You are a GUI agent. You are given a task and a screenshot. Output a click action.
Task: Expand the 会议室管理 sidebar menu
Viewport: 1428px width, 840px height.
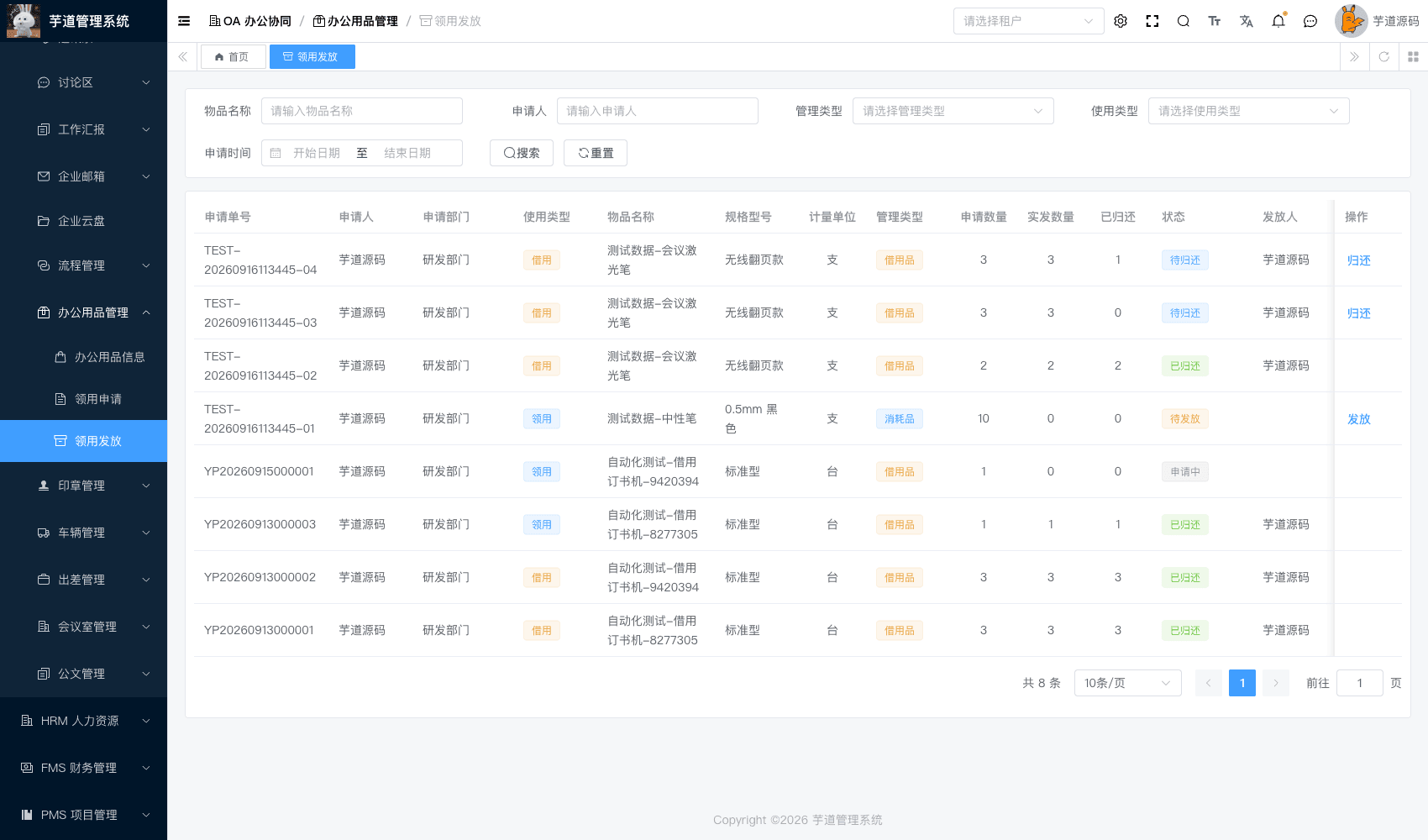click(x=84, y=627)
